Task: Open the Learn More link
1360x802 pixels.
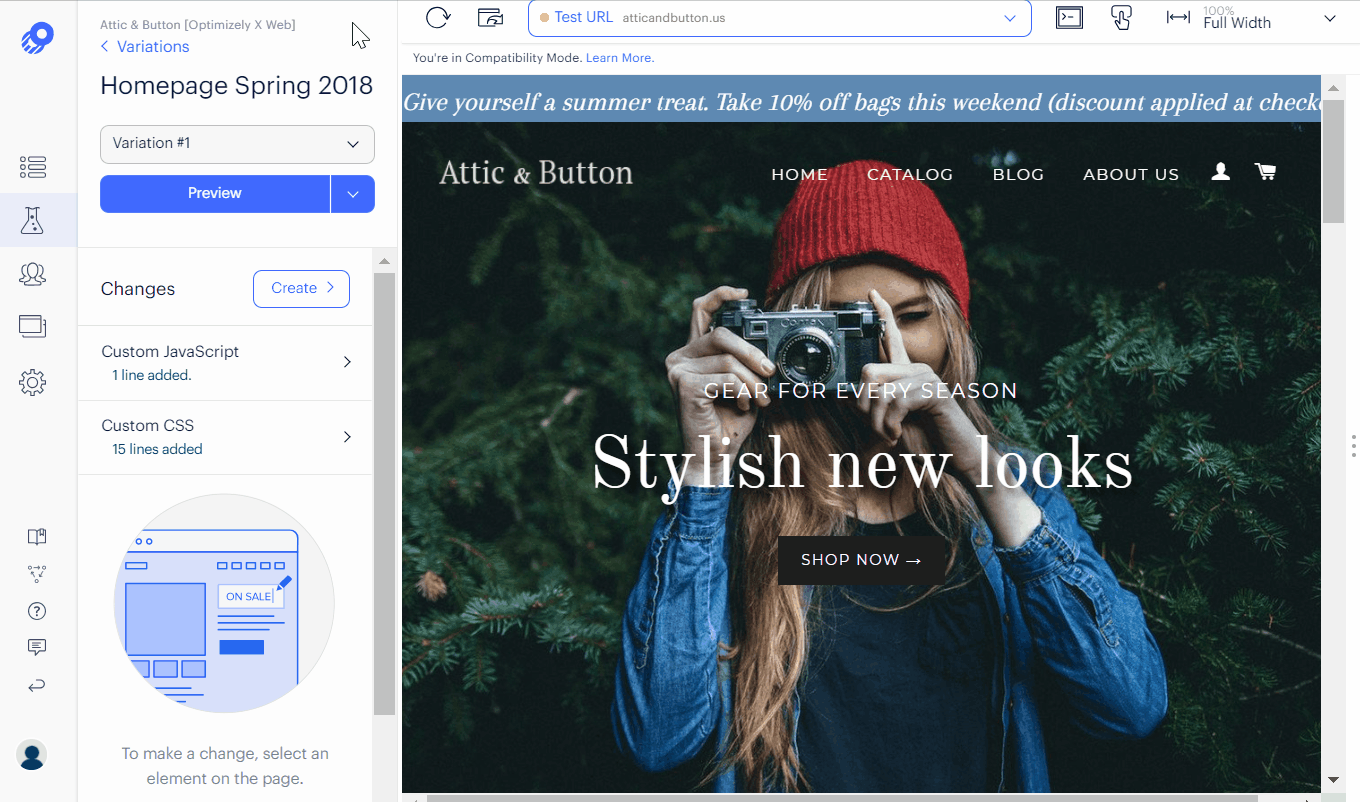Action: pos(620,58)
